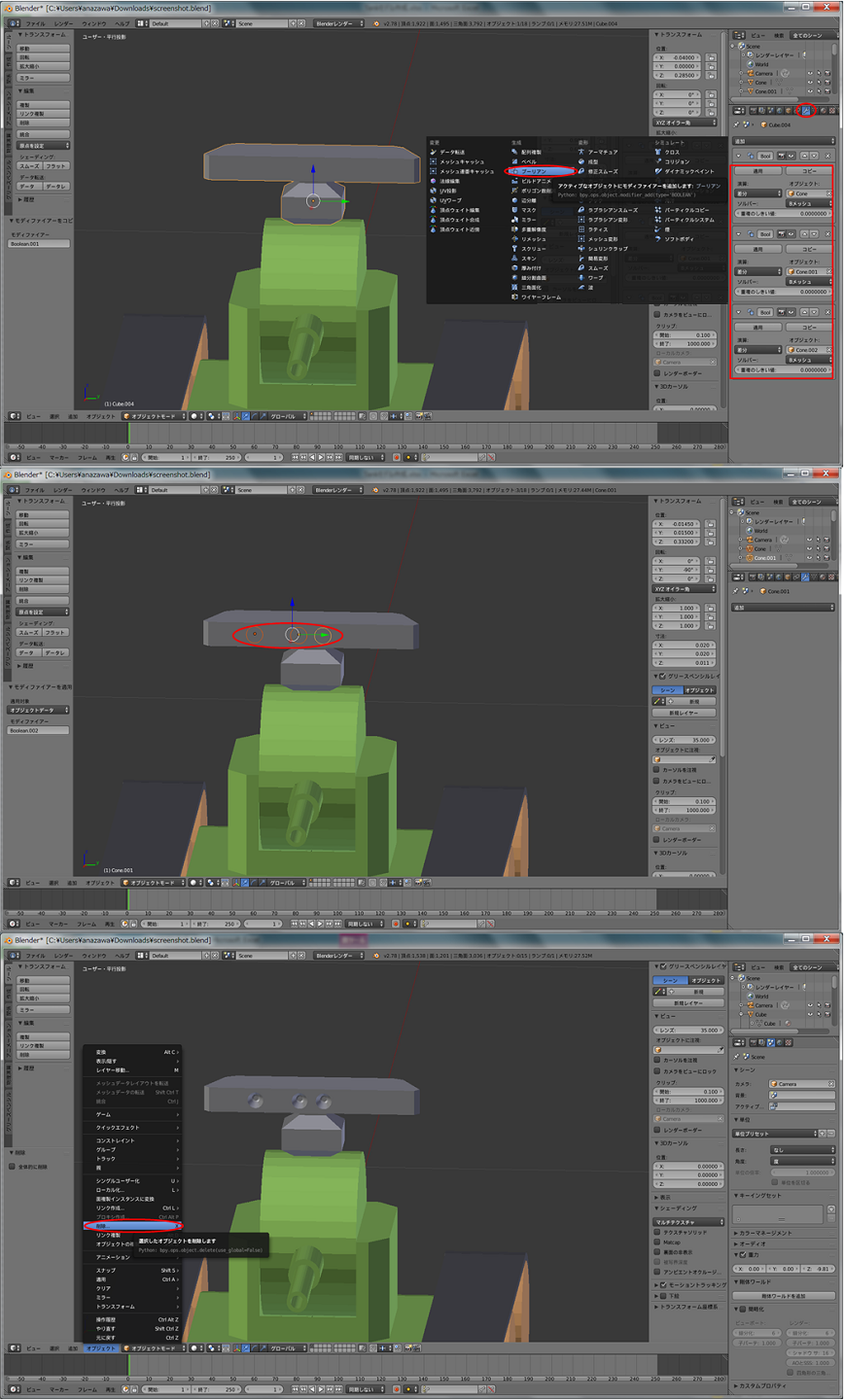Viewport: 844px width, 1400px height.
Task: Toggle the 重力 gravity checkbox
Action: pyautogui.click(x=743, y=1255)
